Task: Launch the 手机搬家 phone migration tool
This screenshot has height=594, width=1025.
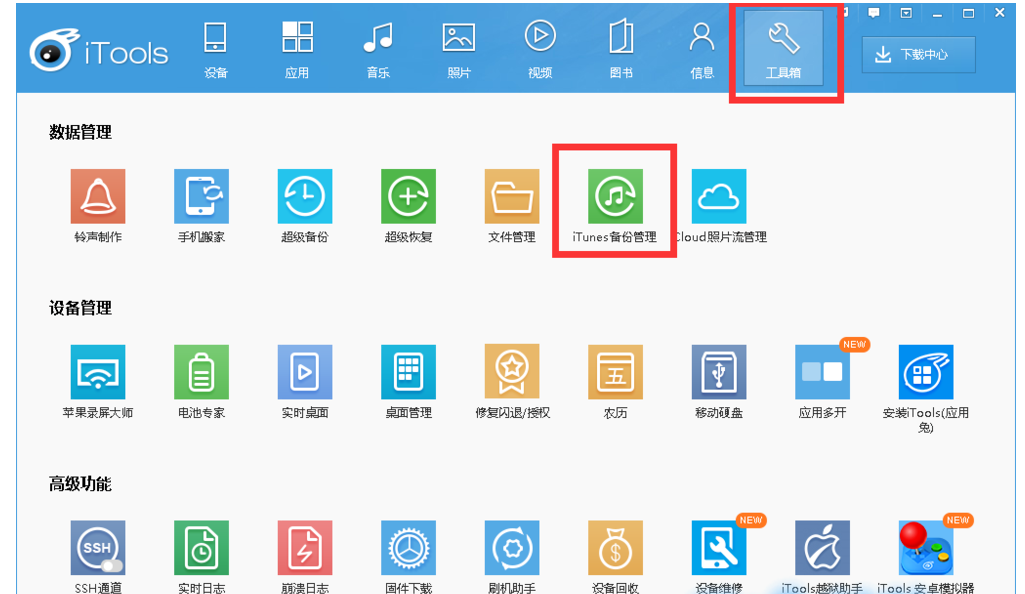Action: 201,196
